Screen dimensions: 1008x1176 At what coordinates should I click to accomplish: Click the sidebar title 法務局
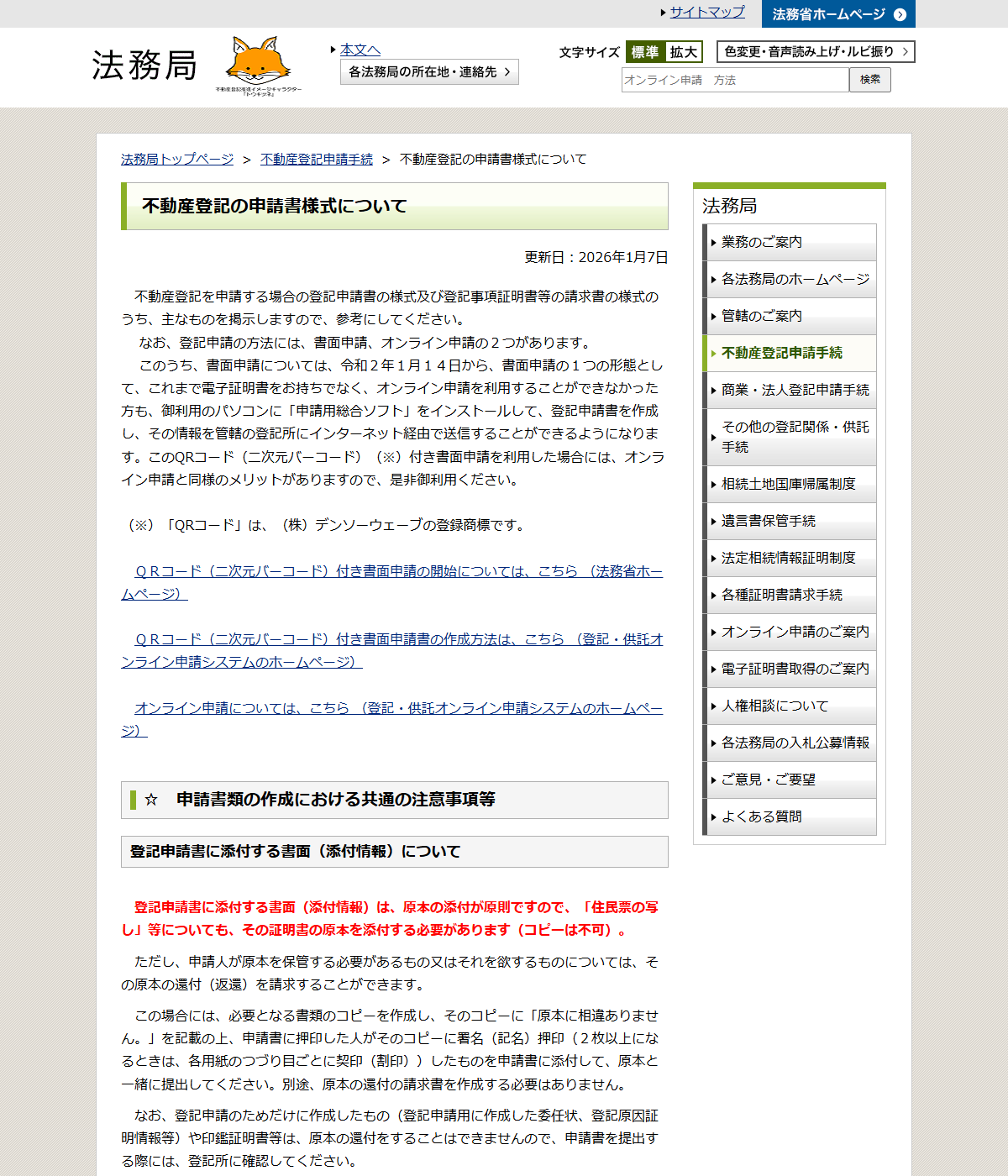point(729,206)
